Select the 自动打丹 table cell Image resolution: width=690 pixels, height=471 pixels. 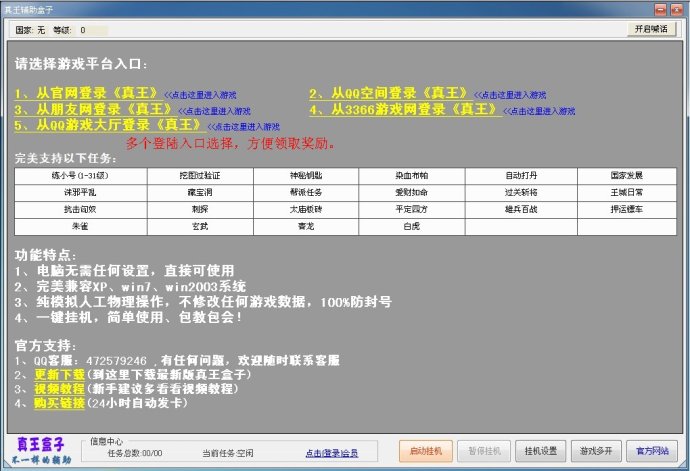click(521, 176)
